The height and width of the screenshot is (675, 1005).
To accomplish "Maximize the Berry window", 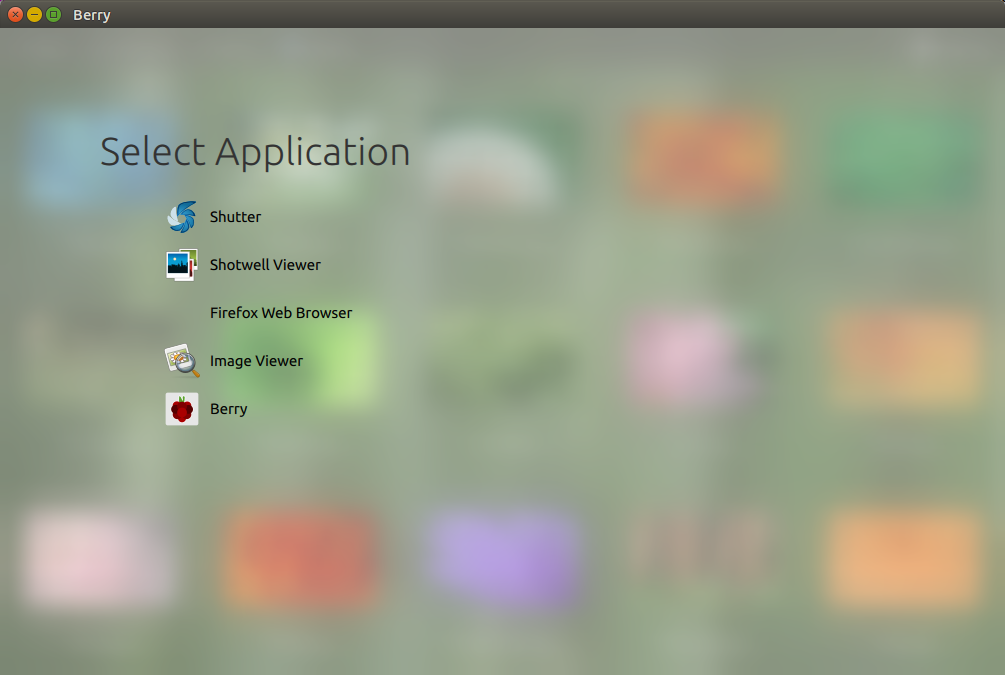I will (54, 14).
